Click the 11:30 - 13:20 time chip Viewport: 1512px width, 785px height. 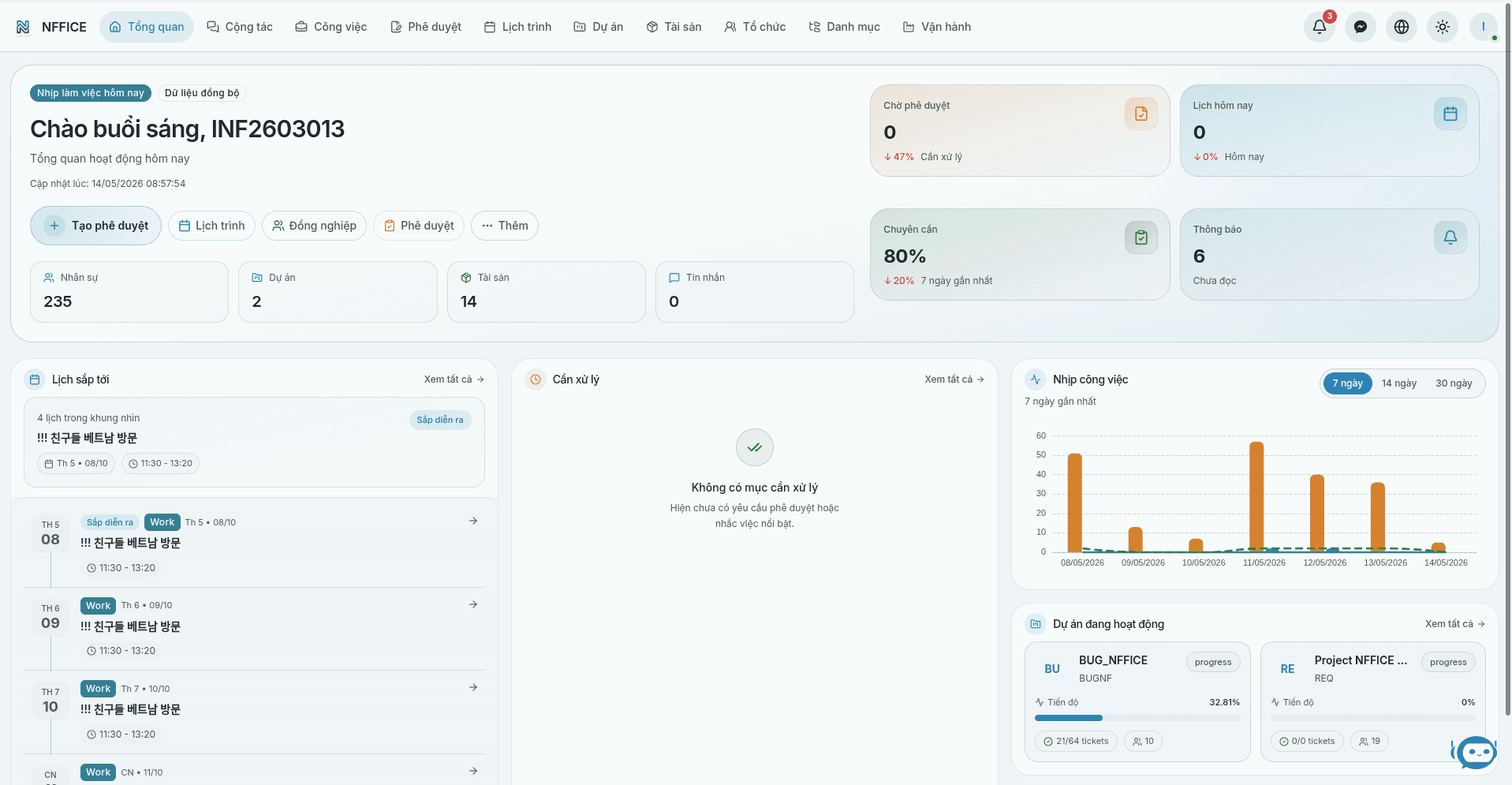pos(161,463)
